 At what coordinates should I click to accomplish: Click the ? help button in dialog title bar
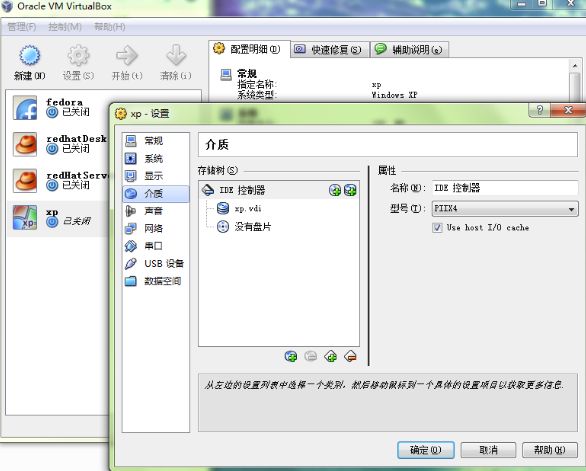coord(540,110)
